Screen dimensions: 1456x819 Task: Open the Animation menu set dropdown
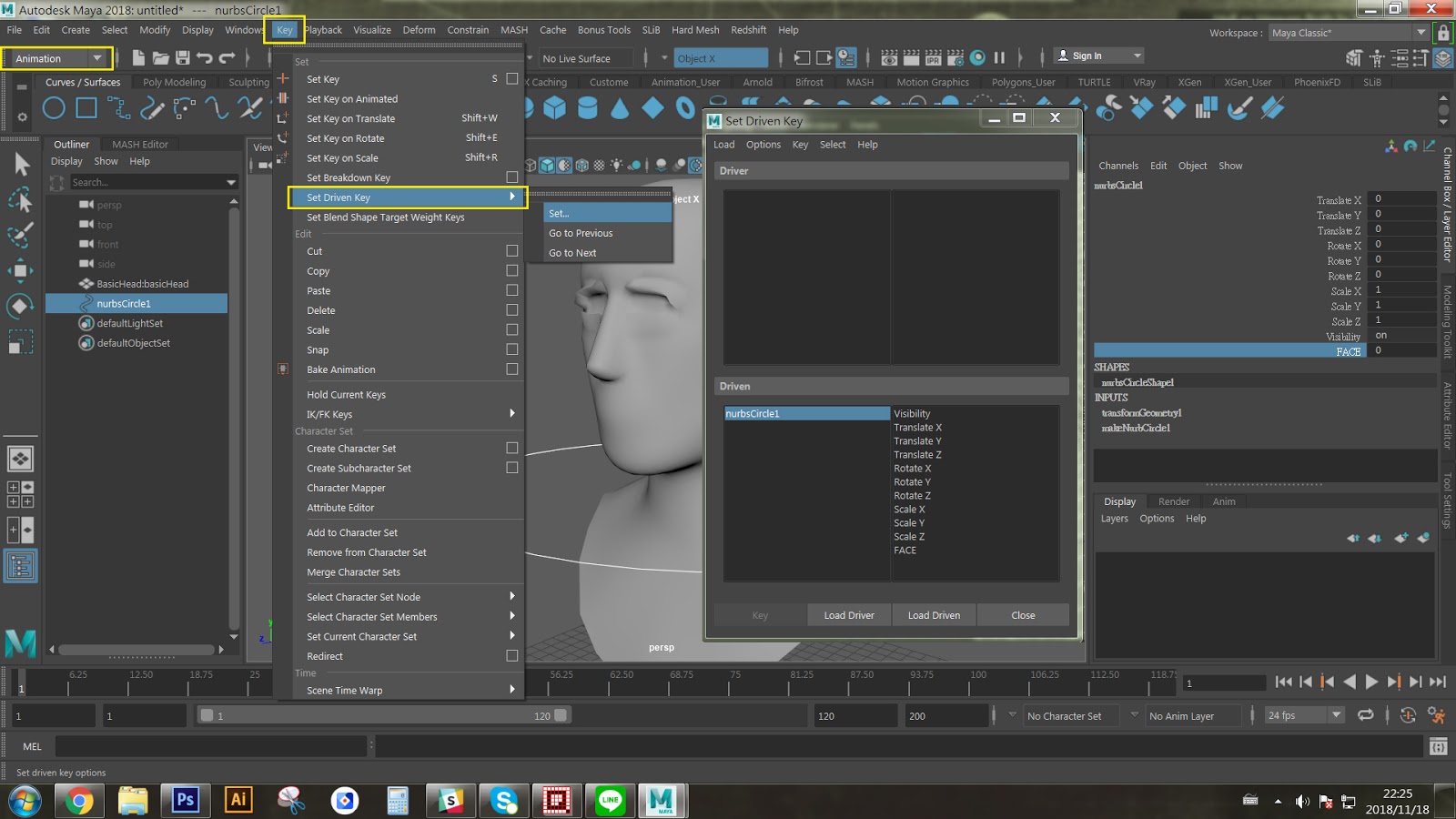pos(98,58)
